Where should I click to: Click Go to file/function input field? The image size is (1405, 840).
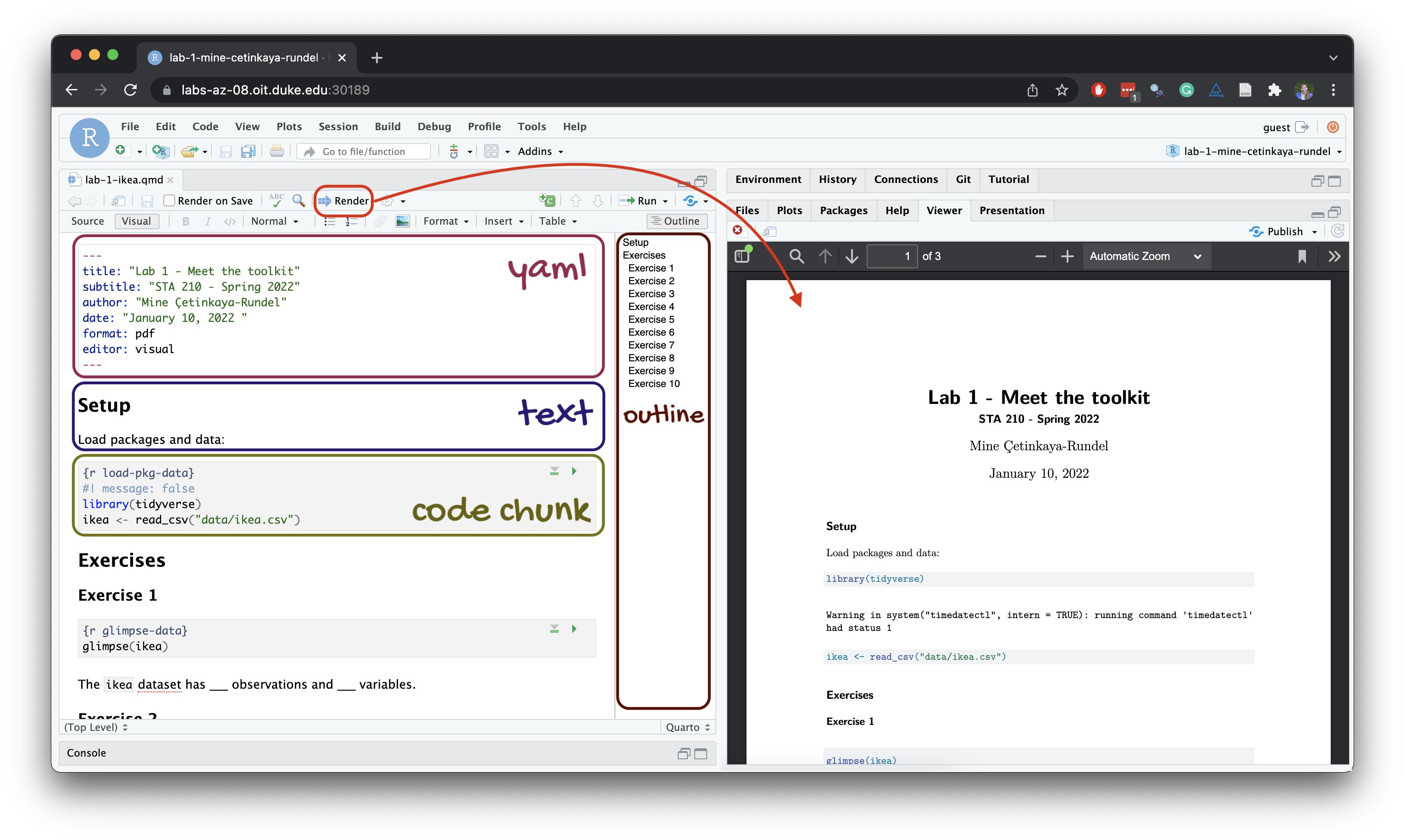[x=370, y=151]
